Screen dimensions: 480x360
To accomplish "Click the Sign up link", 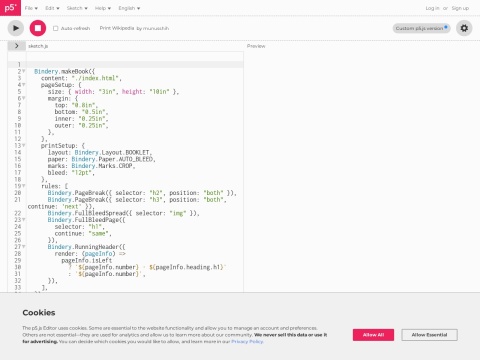I will [x=460, y=8].
